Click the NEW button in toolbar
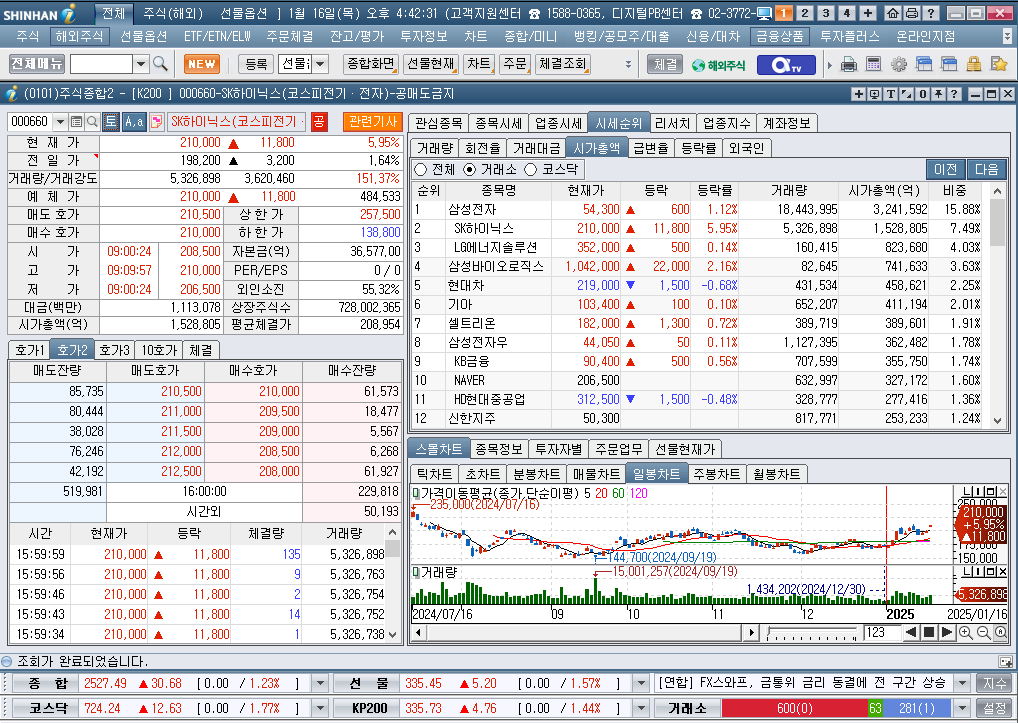 point(202,64)
